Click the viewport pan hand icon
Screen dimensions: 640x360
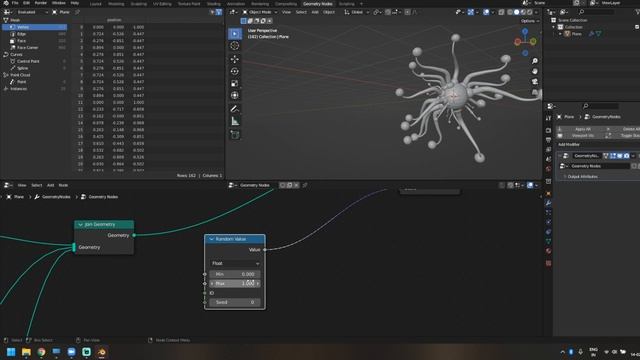(x=535, y=71)
